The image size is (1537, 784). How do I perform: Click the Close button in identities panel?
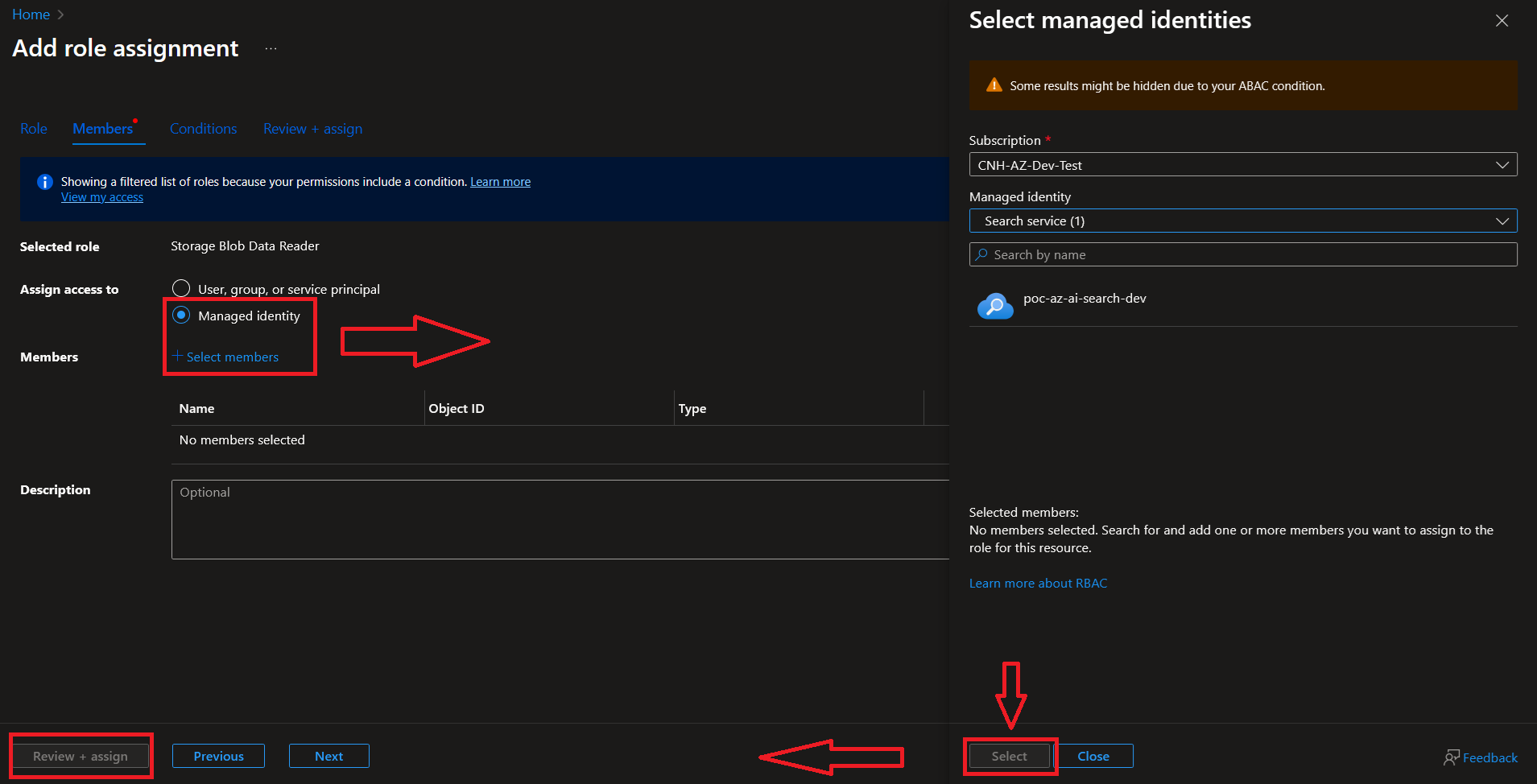(1093, 757)
